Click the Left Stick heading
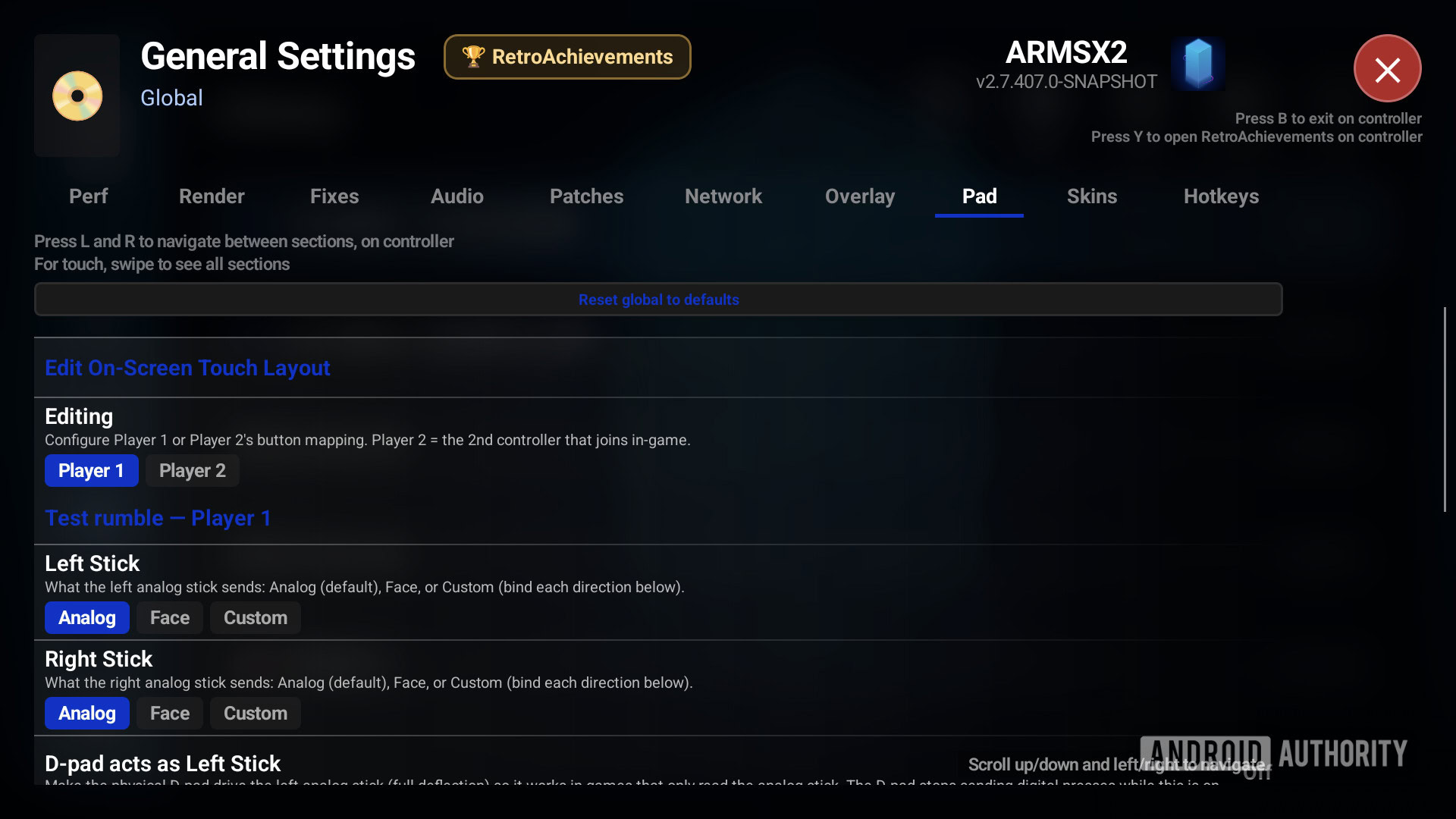Image resolution: width=1456 pixels, height=819 pixels. tap(93, 563)
